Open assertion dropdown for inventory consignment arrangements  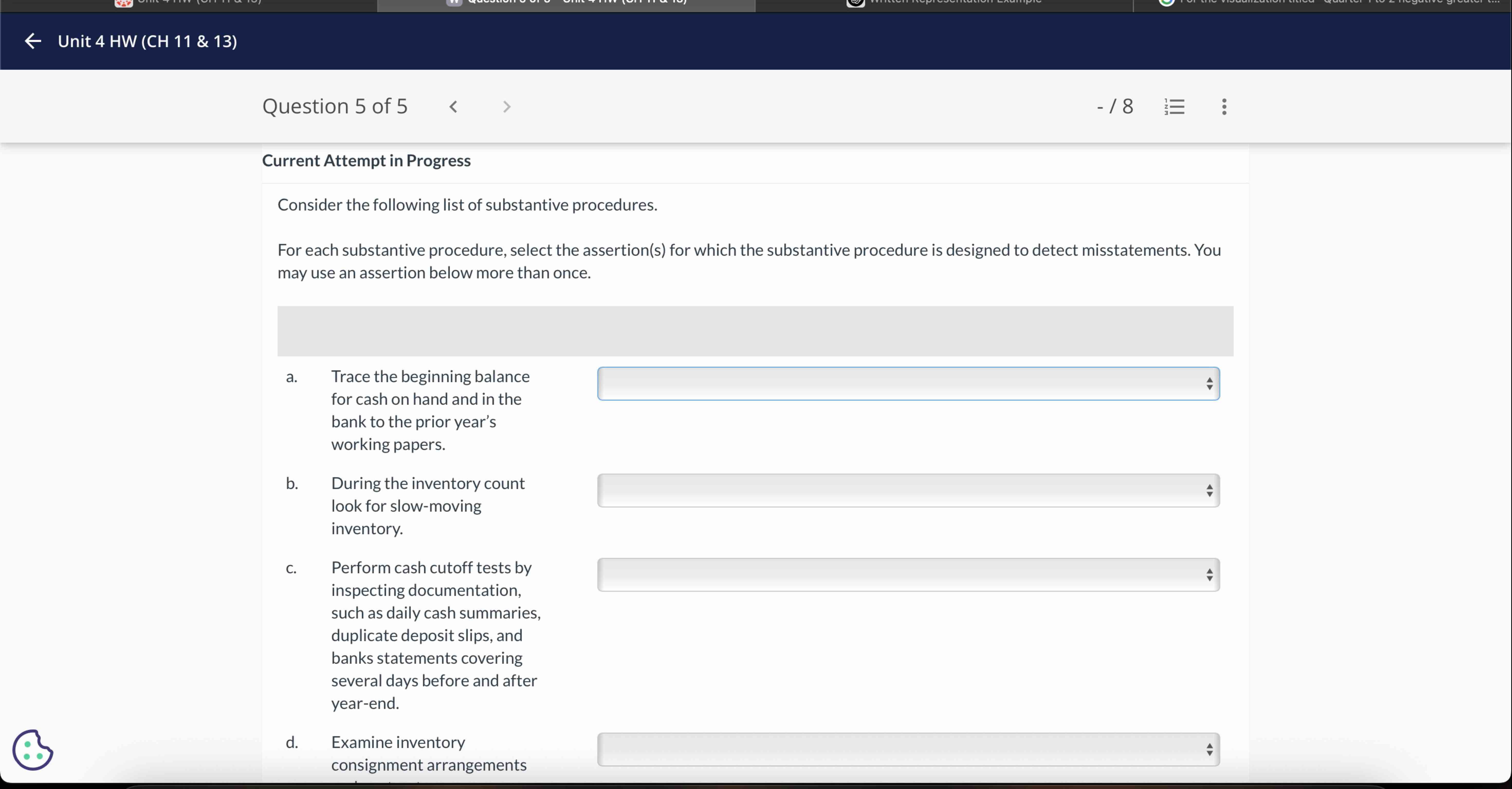(908, 749)
